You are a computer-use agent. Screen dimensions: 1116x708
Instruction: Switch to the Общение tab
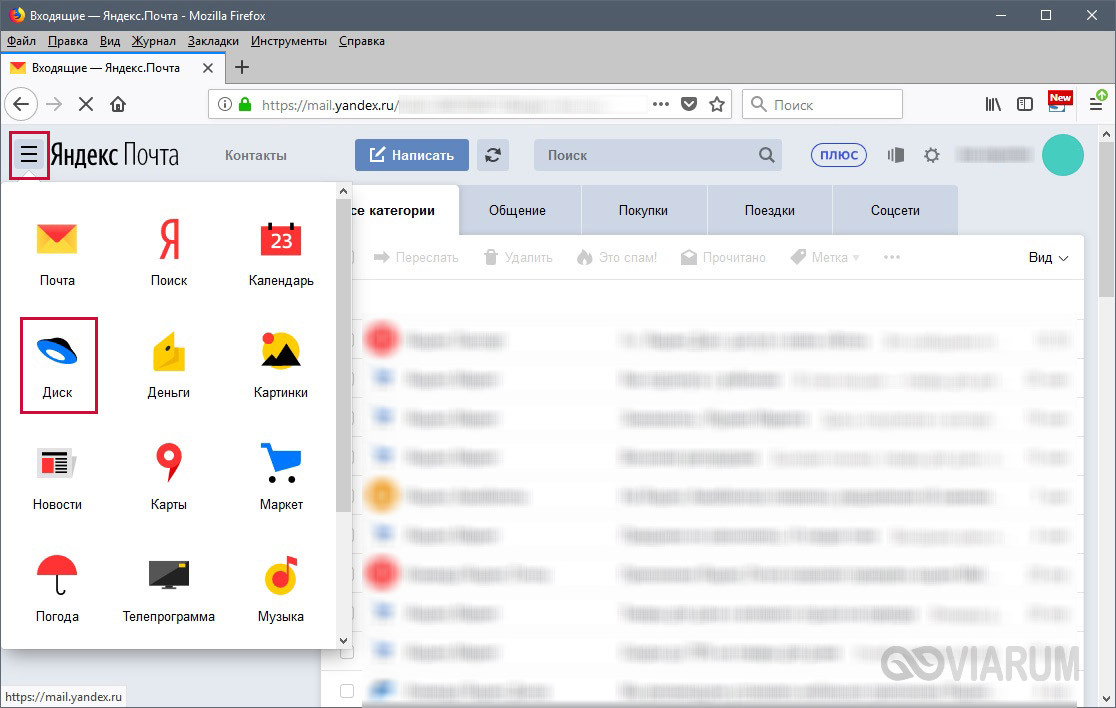click(517, 211)
